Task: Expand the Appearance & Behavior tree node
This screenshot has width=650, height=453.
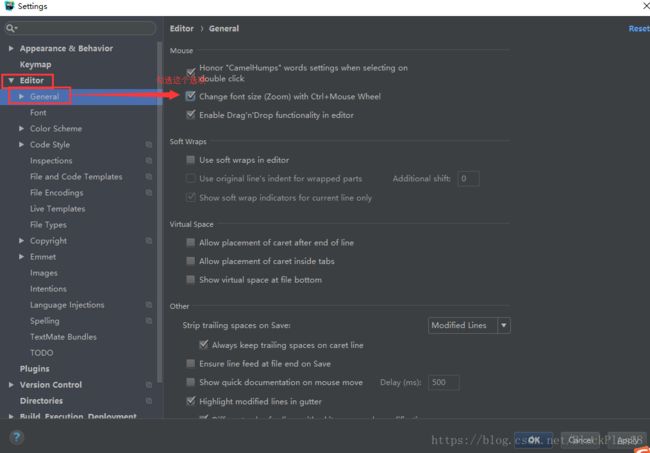Action: click(x=11, y=48)
